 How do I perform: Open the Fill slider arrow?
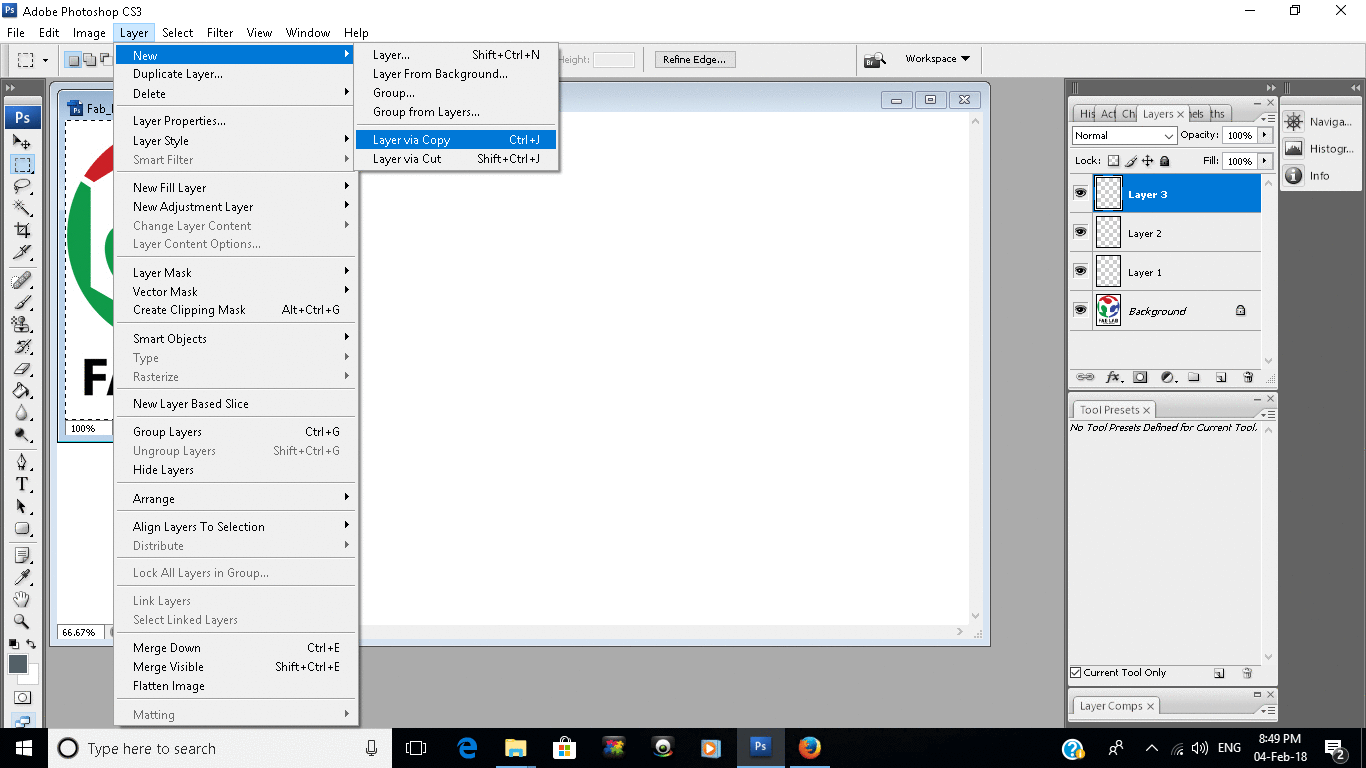point(1265,161)
